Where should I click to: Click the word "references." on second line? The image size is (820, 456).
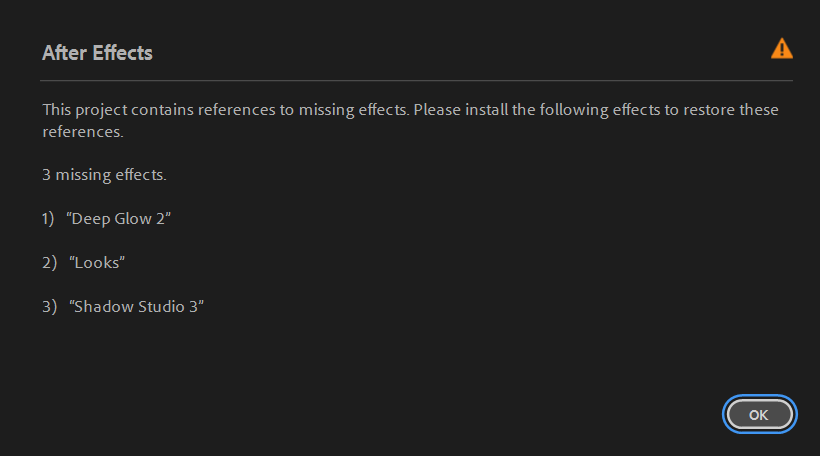(x=82, y=131)
